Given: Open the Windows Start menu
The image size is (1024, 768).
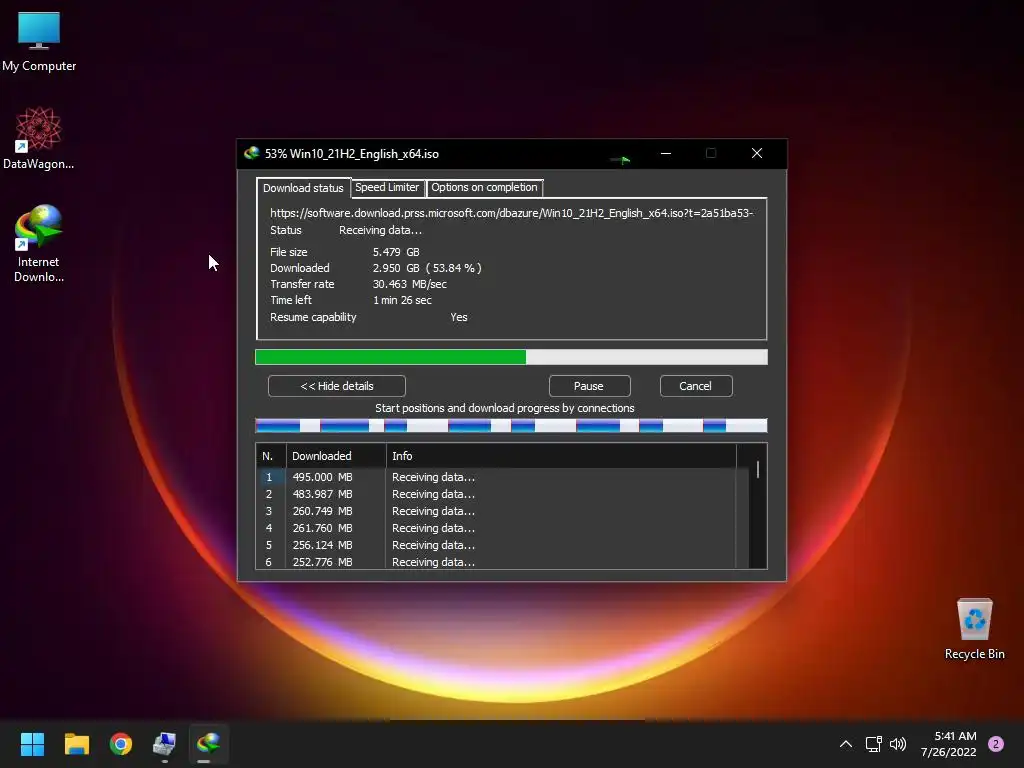Looking at the screenshot, I should click(x=32, y=744).
